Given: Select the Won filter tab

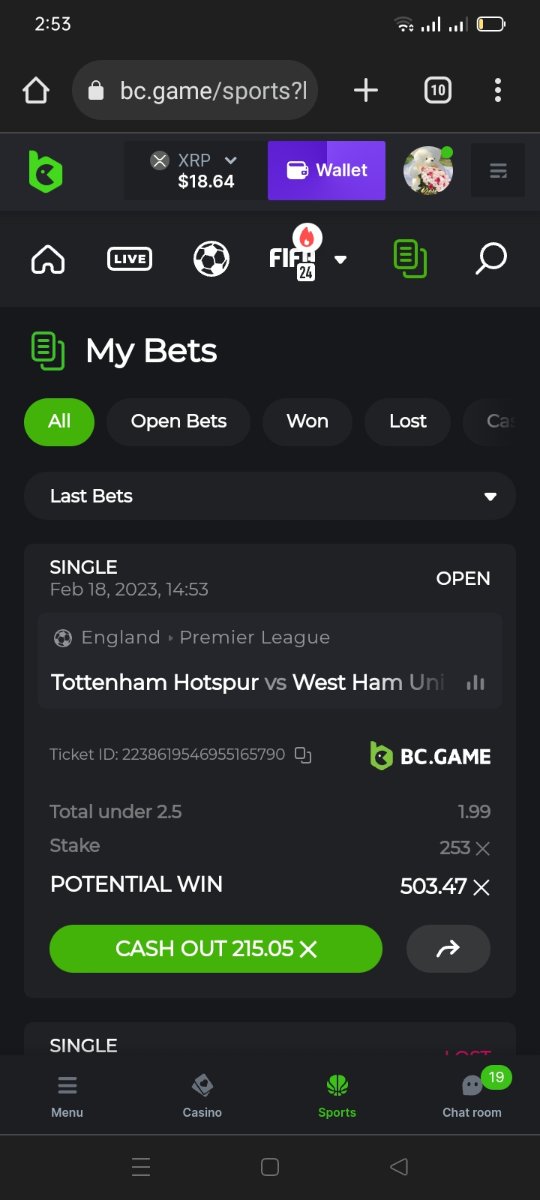Looking at the screenshot, I should [x=307, y=421].
